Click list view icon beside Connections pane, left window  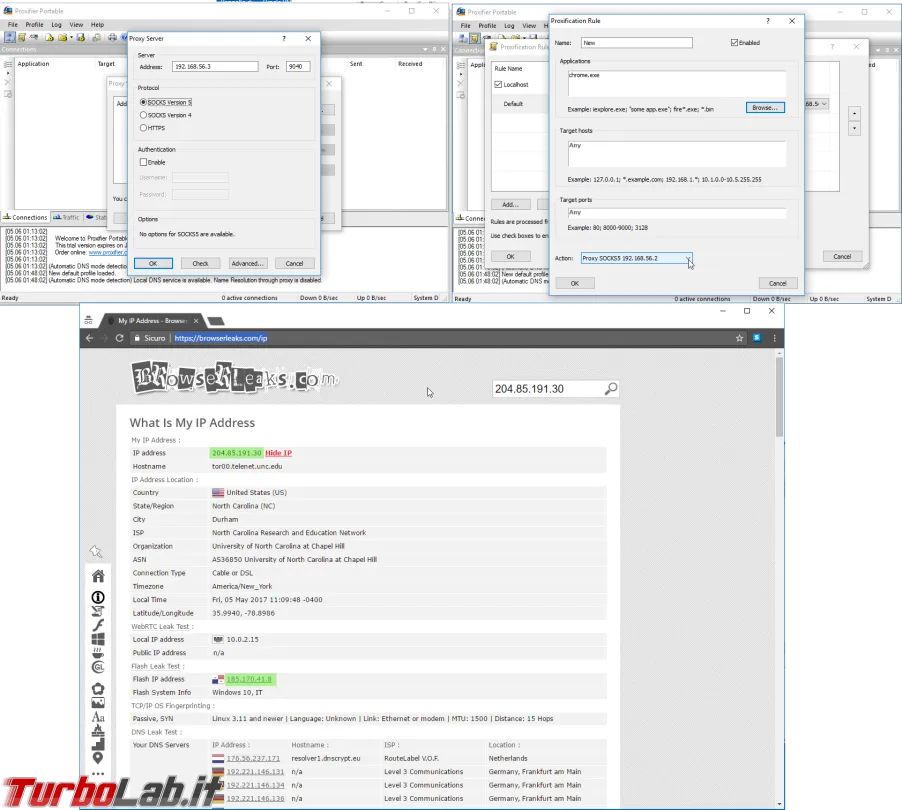[9, 64]
